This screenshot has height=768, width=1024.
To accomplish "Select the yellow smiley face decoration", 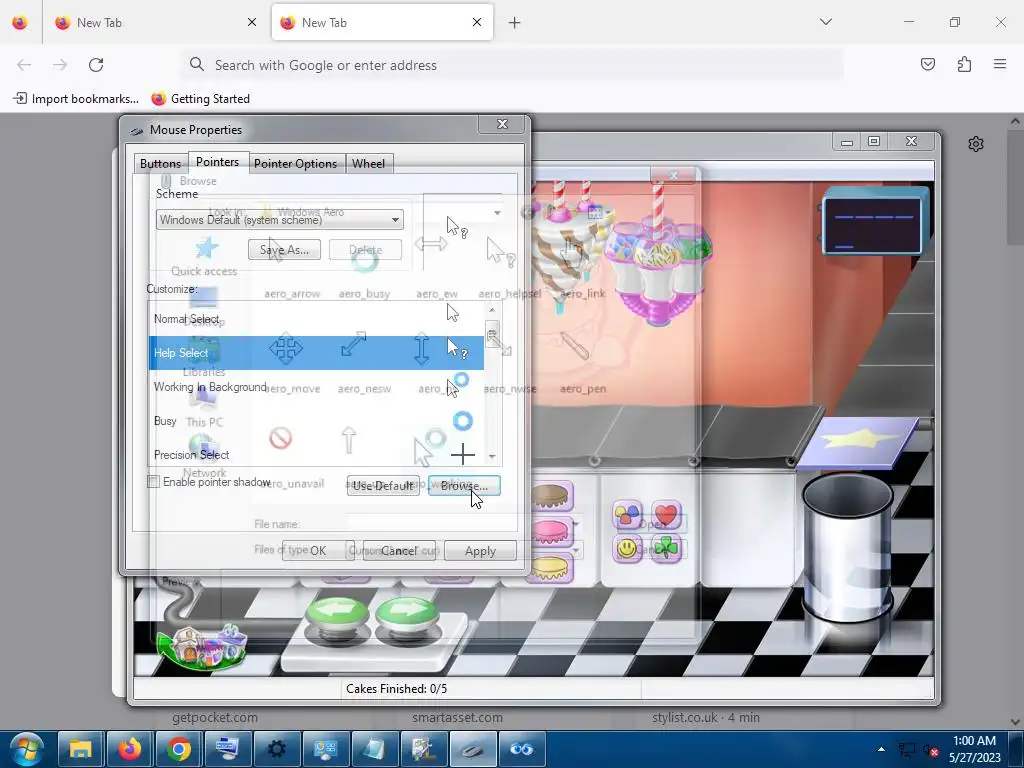I will tap(628, 549).
